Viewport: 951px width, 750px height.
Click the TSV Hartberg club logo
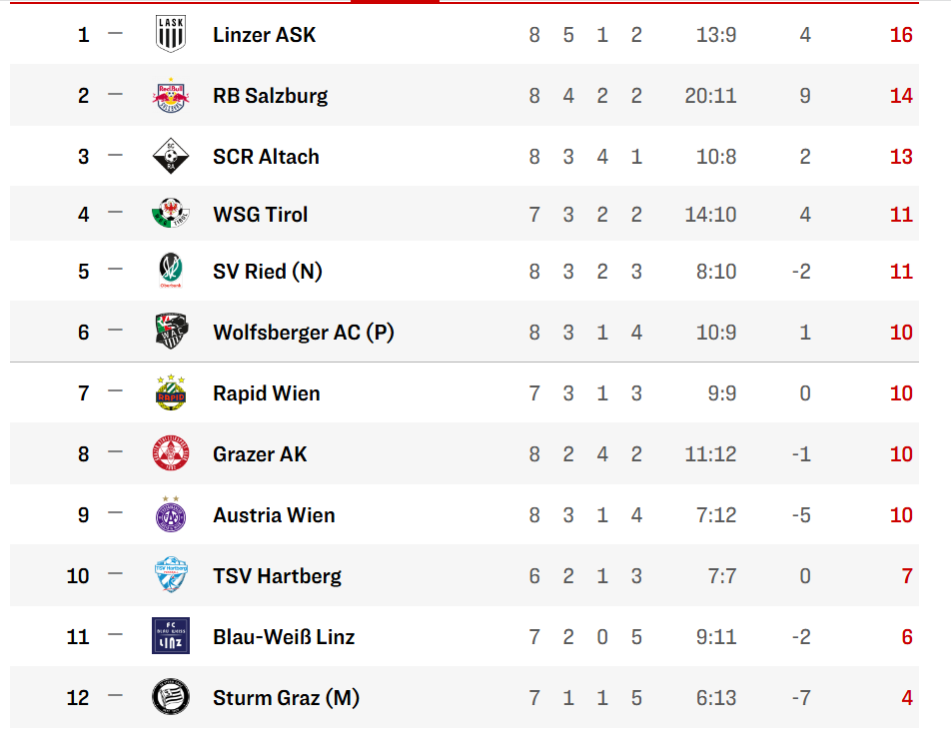coord(170,576)
